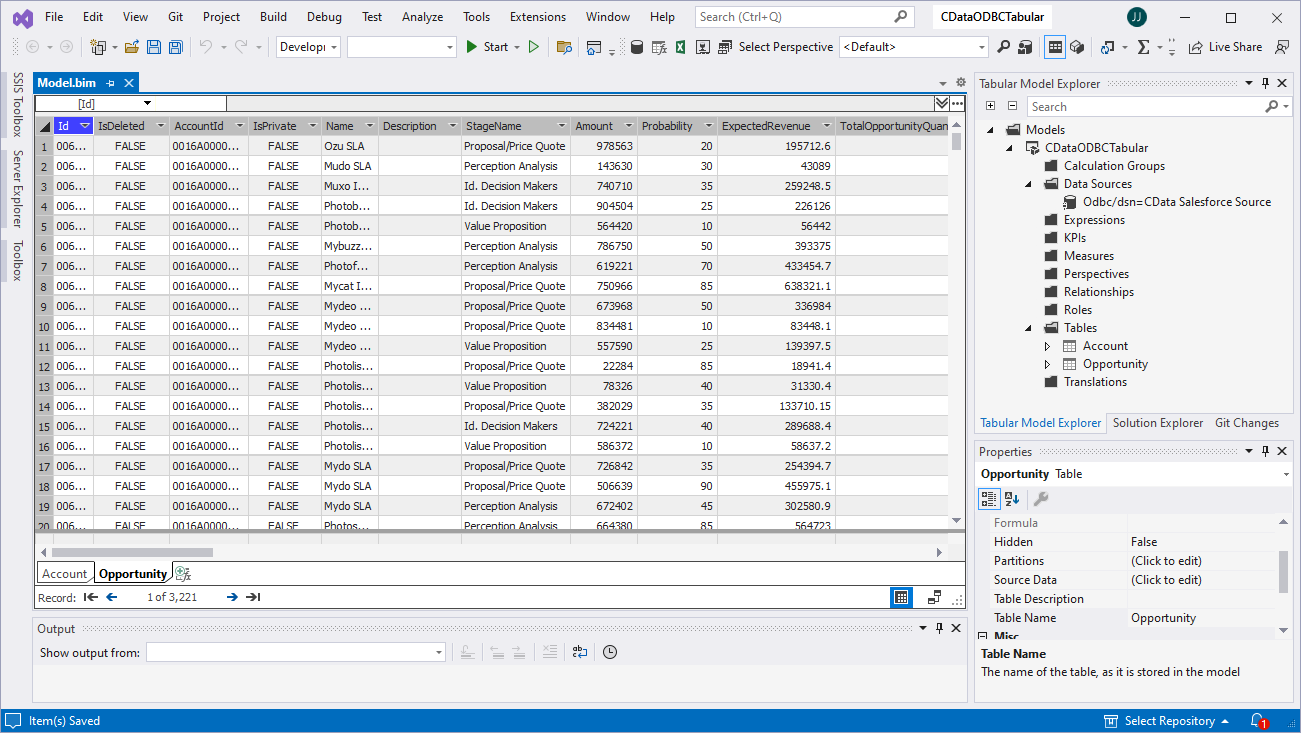Sort properties alphabetically
Screen dimensions: 1301x733
(x=1012, y=499)
